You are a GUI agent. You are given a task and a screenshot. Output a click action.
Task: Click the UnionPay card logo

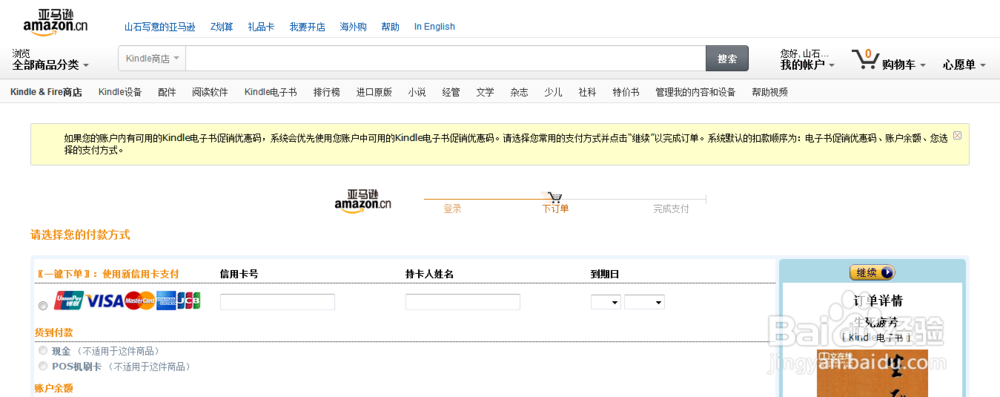click(69, 301)
